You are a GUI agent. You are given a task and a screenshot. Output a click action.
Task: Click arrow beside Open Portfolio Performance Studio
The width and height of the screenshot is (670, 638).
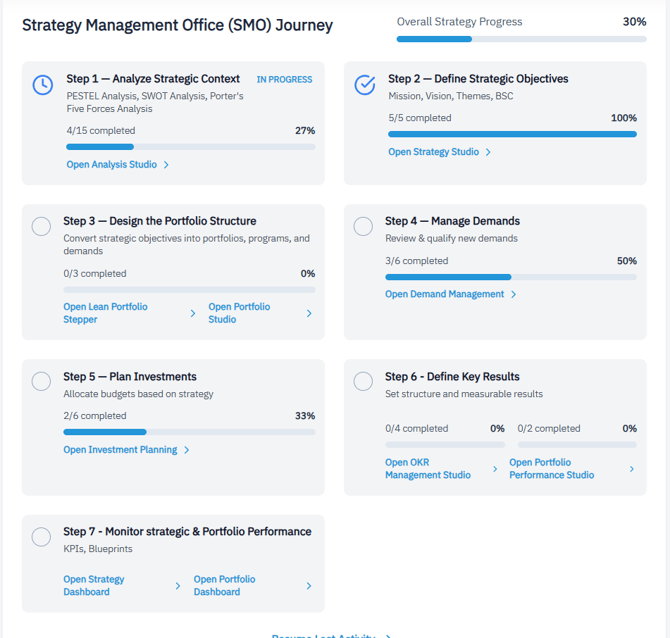pos(631,469)
